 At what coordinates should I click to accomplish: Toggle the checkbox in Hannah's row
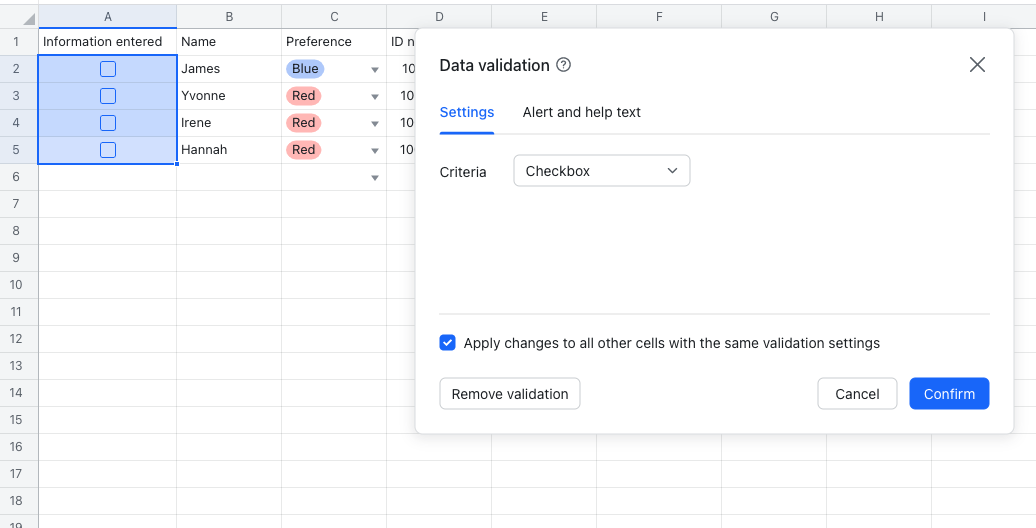108,150
